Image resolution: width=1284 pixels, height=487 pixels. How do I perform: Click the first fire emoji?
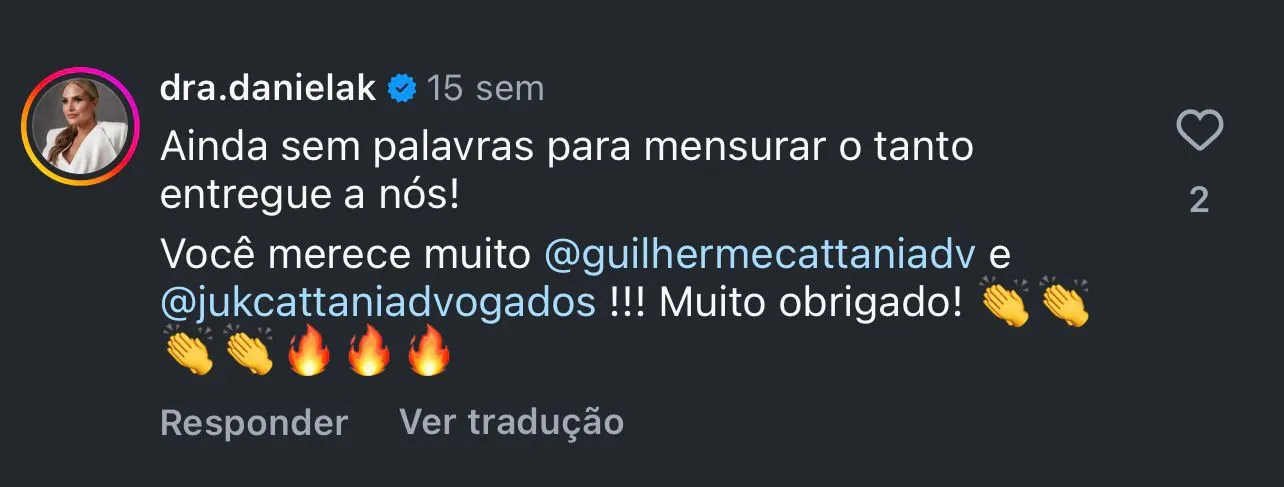(308, 352)
